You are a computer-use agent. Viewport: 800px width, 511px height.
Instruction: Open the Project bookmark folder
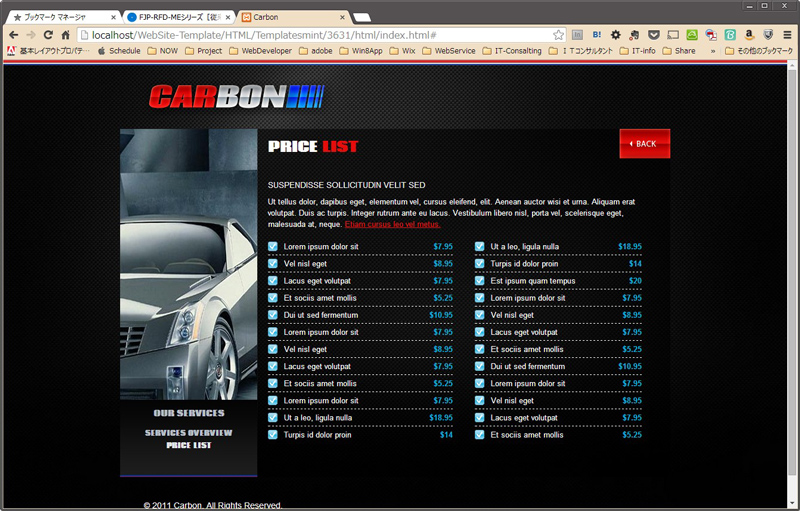click(204, 51)
